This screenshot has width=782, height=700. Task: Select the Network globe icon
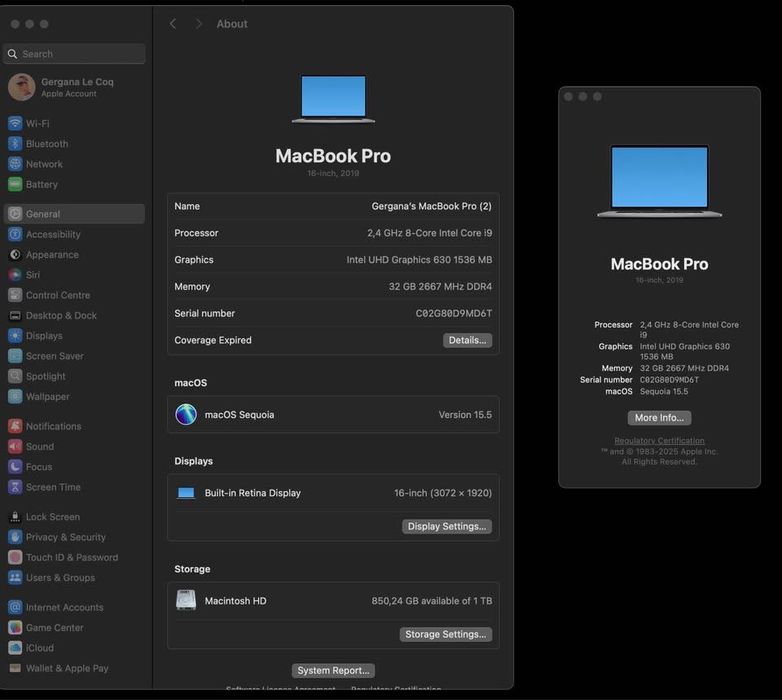[x=15, y=164]
